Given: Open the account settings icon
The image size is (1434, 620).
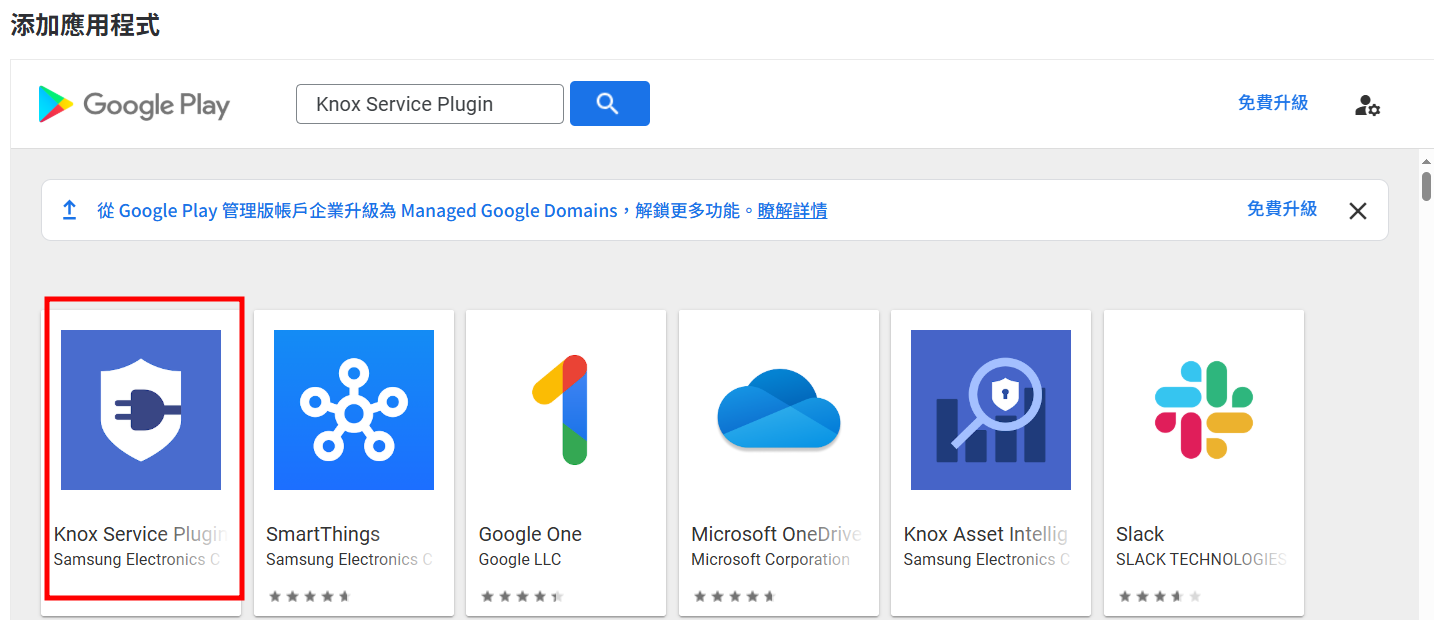Looking at the screenshot, I should pos(1367,104).
